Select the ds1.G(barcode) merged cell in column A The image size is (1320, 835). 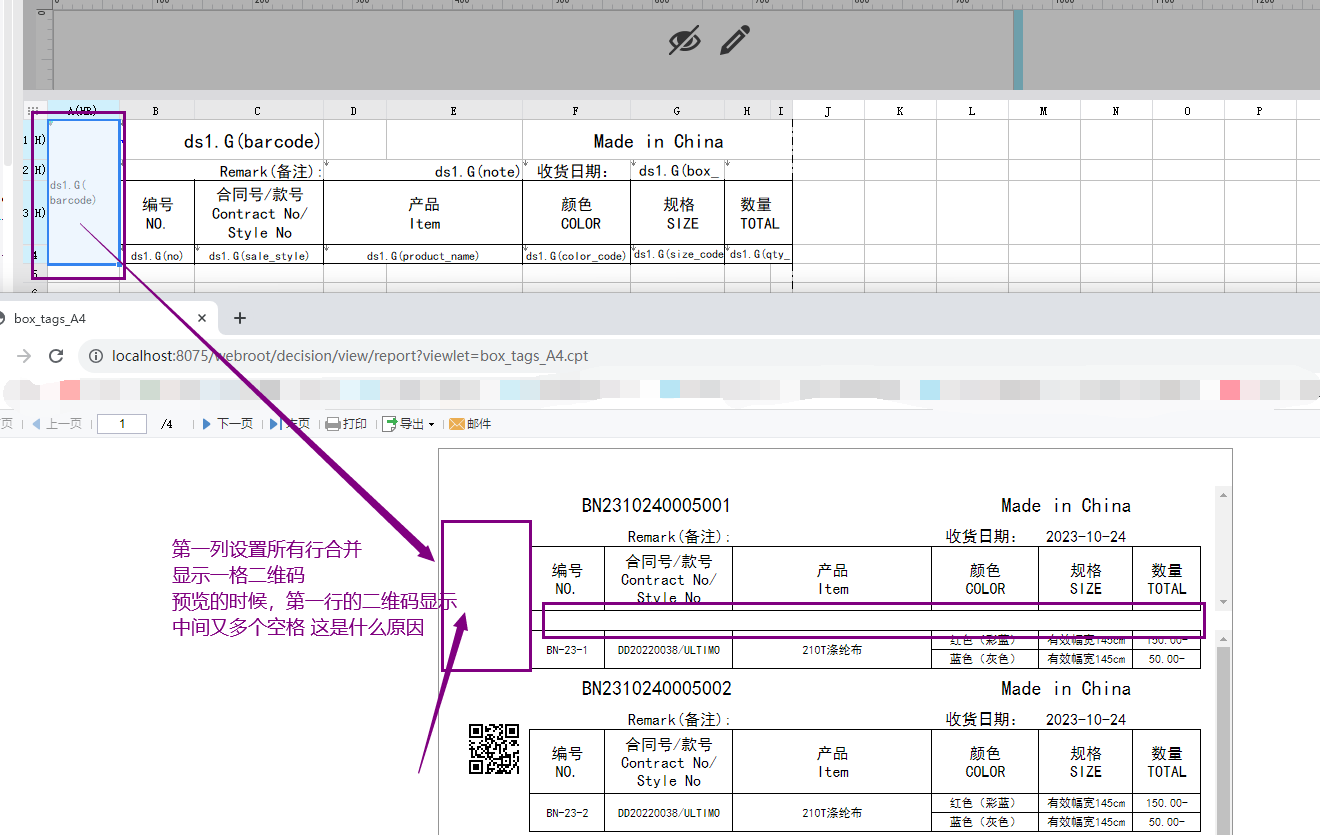[x=85, y=192]
